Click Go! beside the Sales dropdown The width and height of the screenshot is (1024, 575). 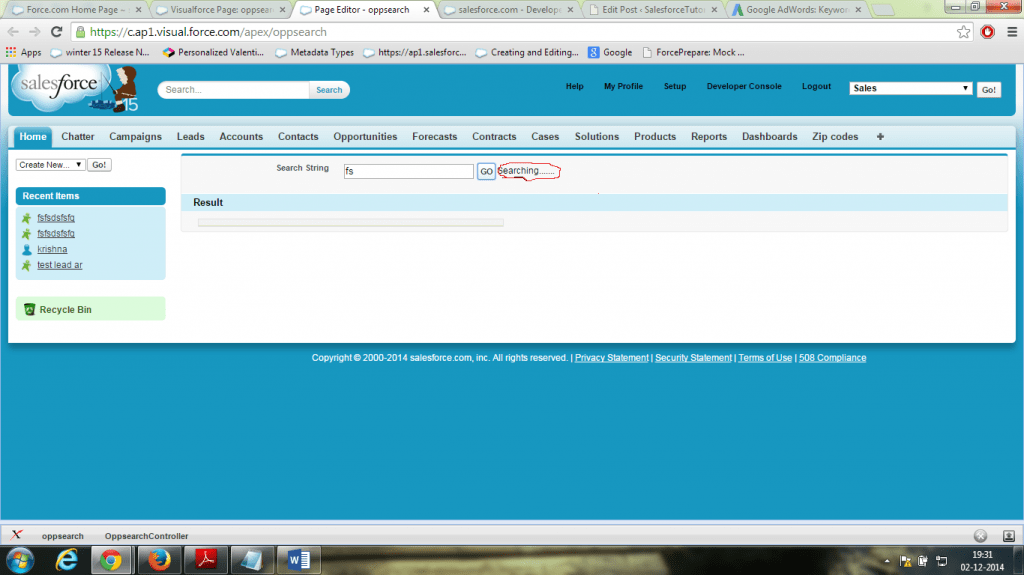tap(989, 90)
